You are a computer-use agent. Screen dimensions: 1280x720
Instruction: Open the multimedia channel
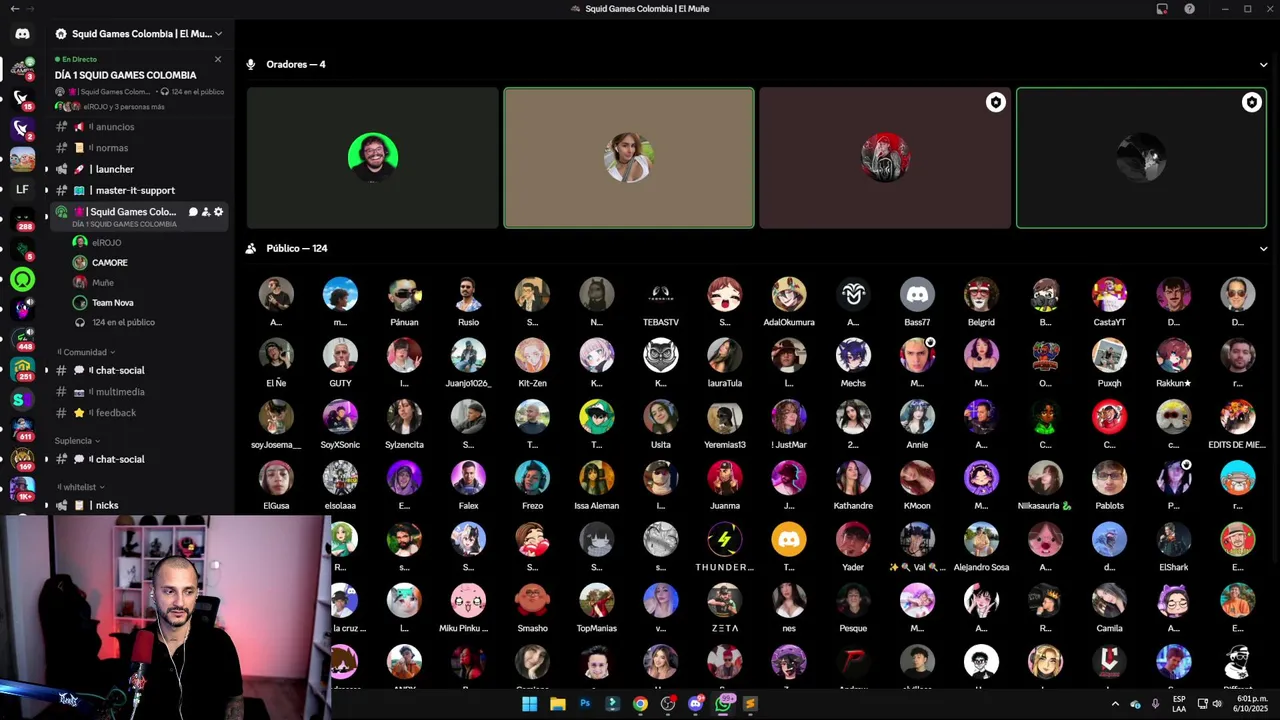coord(140,392)
